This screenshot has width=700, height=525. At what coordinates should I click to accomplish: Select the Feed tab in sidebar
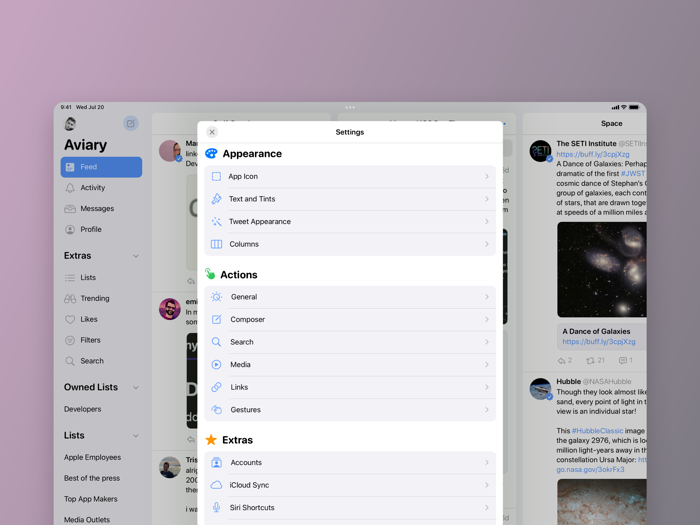coord(101,167)
